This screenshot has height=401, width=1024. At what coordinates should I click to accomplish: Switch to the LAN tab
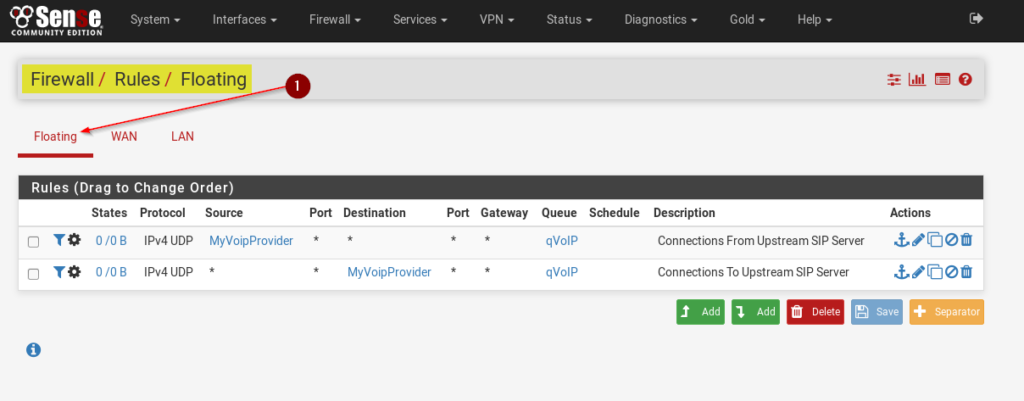[x=182, y=136]
